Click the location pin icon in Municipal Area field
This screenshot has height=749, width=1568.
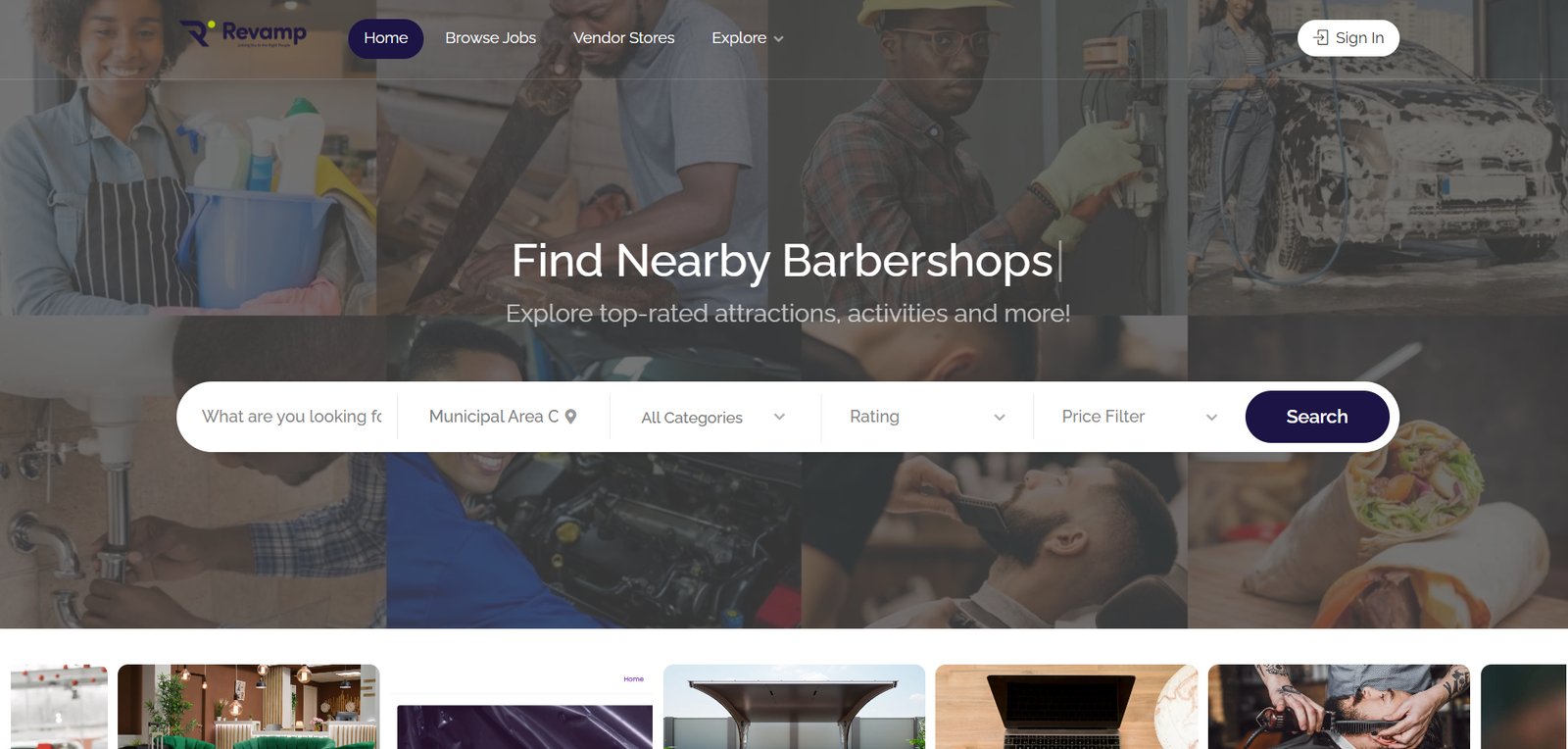(571, 417)
